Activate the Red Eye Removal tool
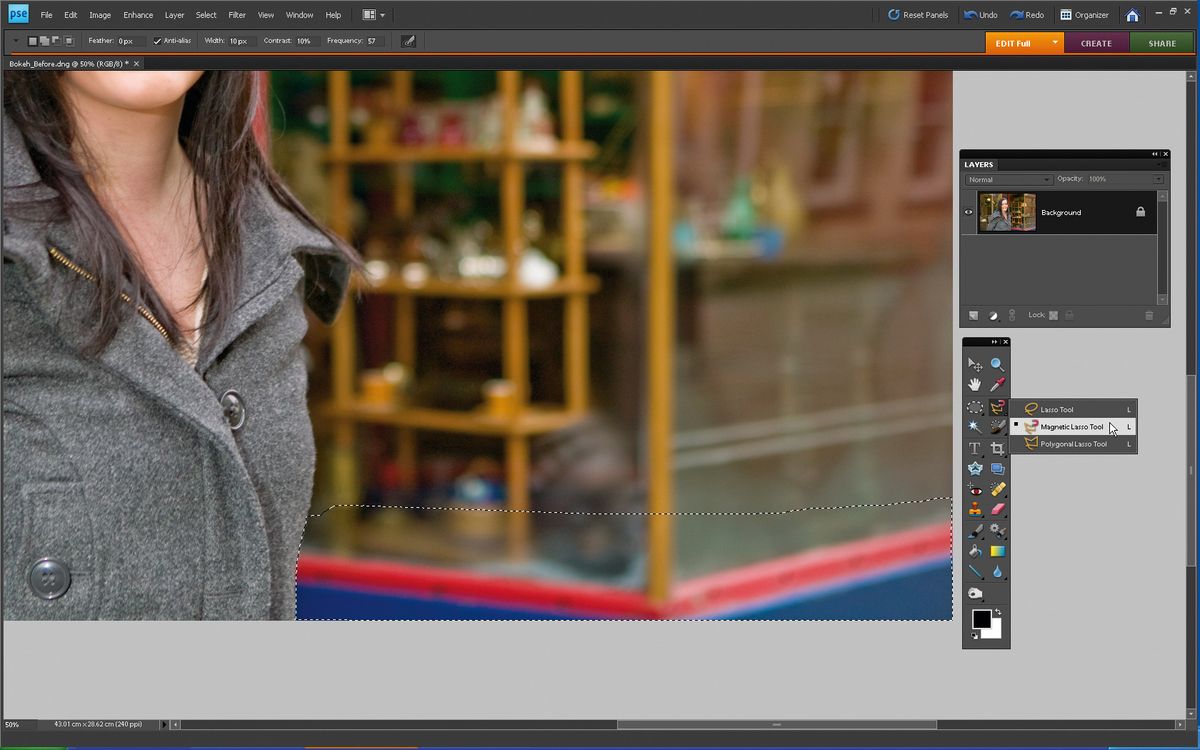 pyautogui.click(x=975, y=490)
